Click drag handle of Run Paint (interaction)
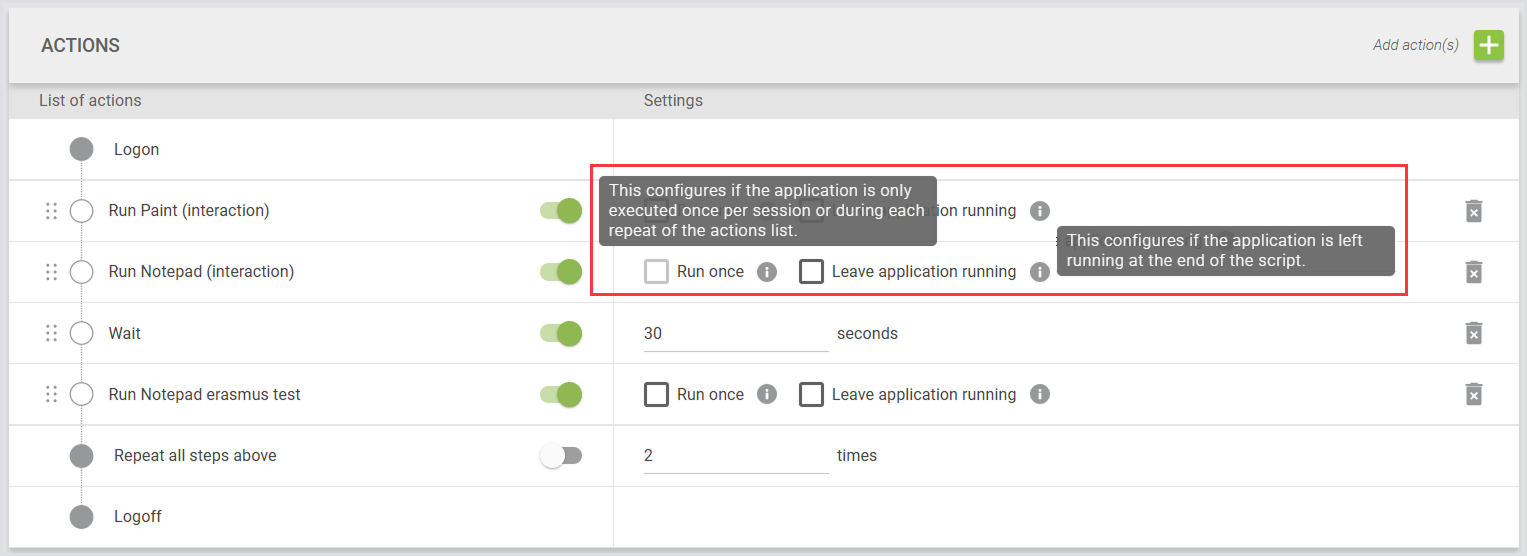This screenshot has width=1527, height=556. (51, 211)
